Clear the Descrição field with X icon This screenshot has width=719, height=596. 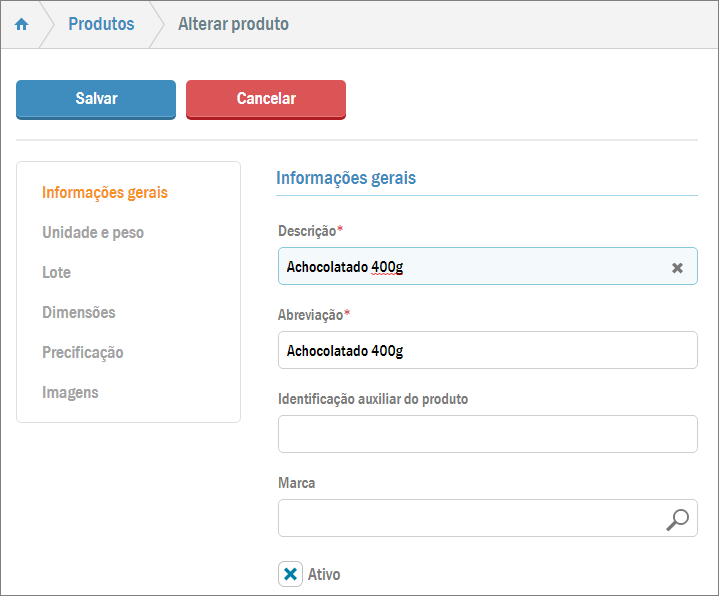[677, 268]
